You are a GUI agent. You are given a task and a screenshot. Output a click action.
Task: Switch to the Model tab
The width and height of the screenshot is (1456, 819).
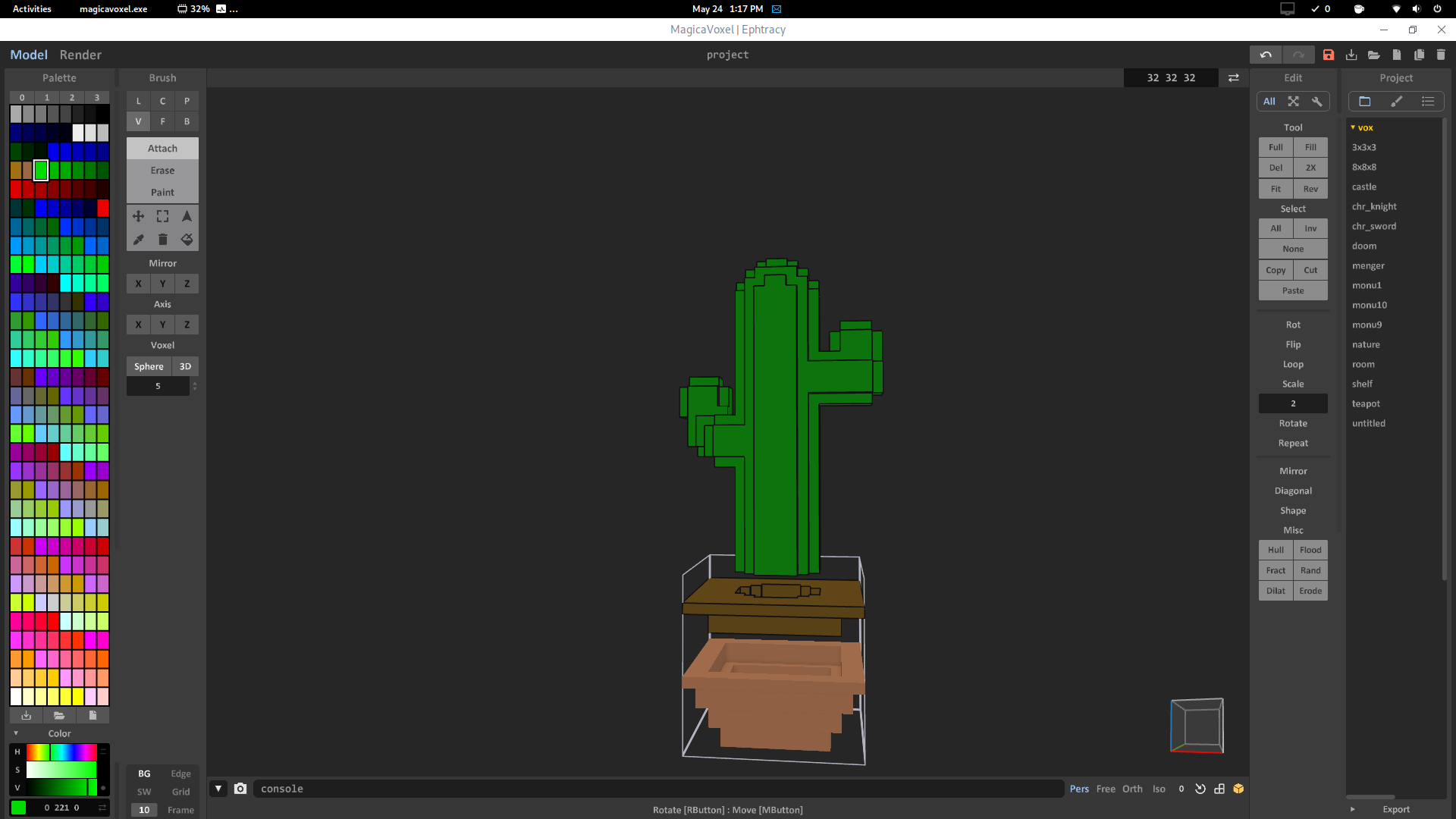[x=29, y=55]
